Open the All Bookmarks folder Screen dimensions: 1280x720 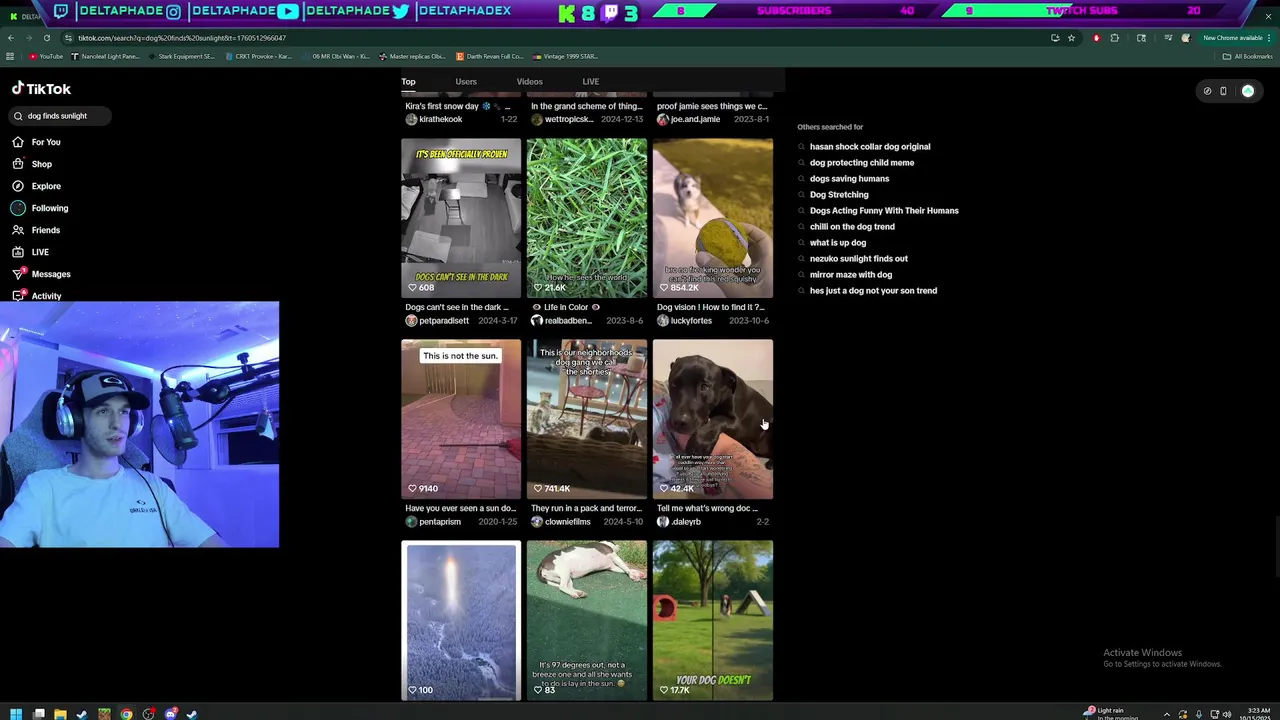(x=1246, y=56)
